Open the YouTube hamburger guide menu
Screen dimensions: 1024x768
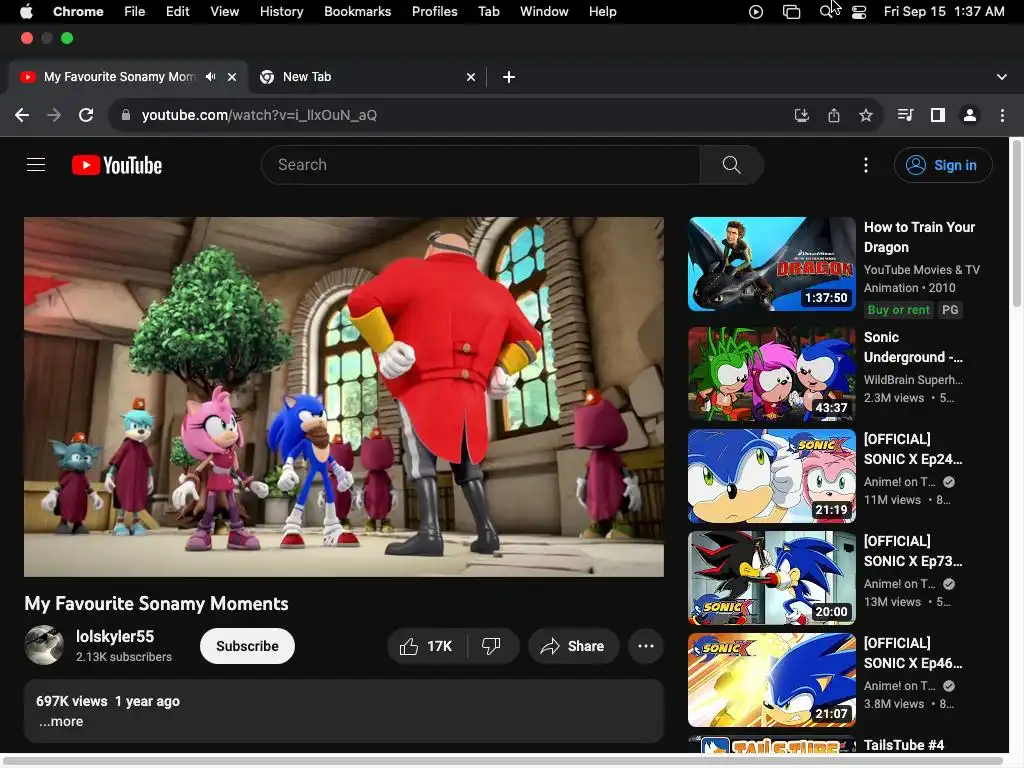pos(36,165)
